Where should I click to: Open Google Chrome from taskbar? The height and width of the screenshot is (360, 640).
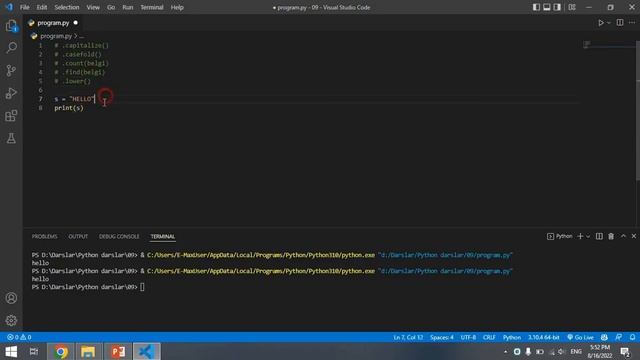tap(61, 351)
